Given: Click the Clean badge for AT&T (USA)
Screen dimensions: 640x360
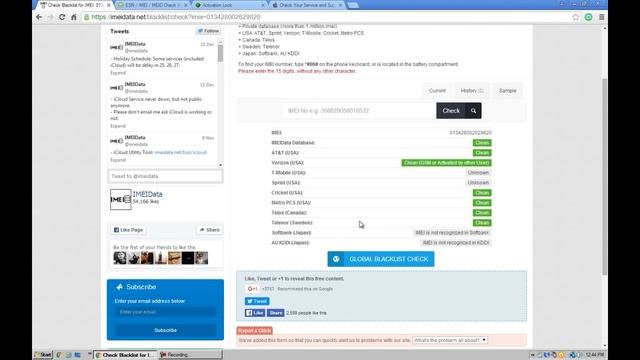Looking at the screenshot, I should click(482, 153).
